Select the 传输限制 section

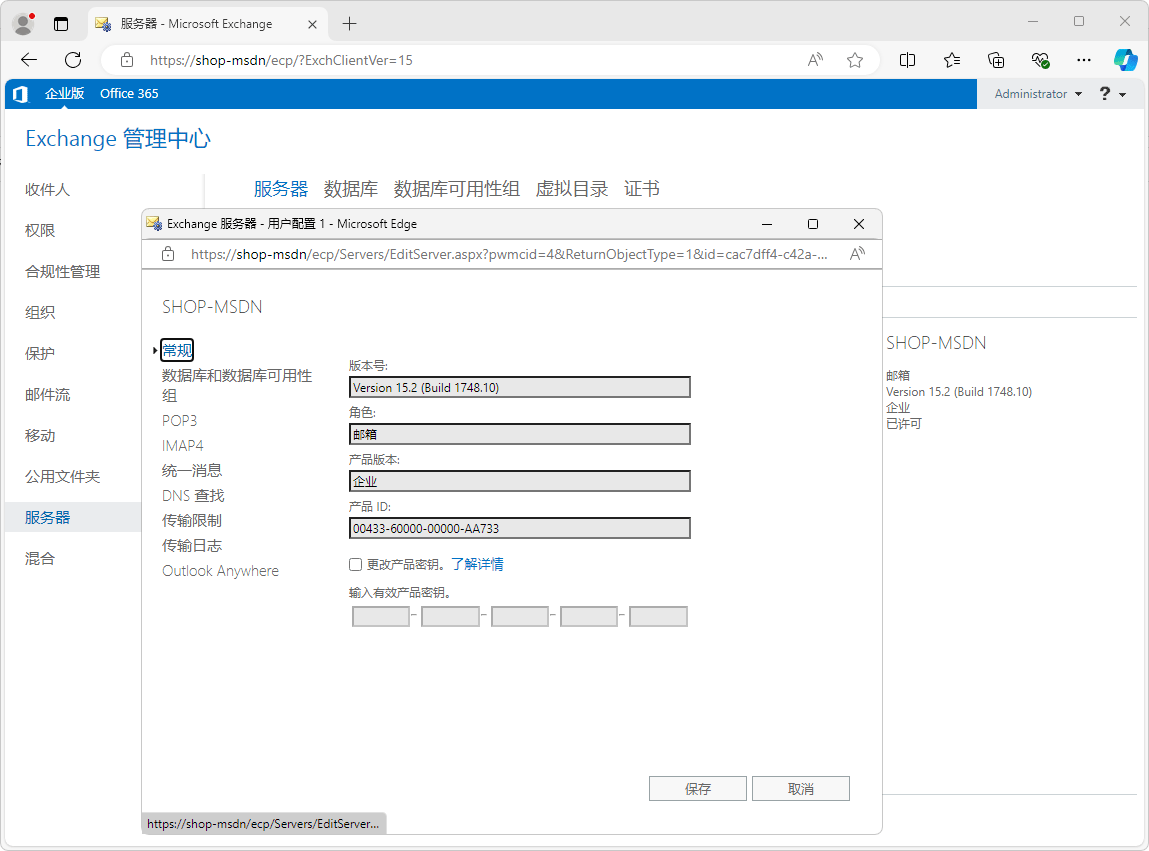click(x=192, y=520)
